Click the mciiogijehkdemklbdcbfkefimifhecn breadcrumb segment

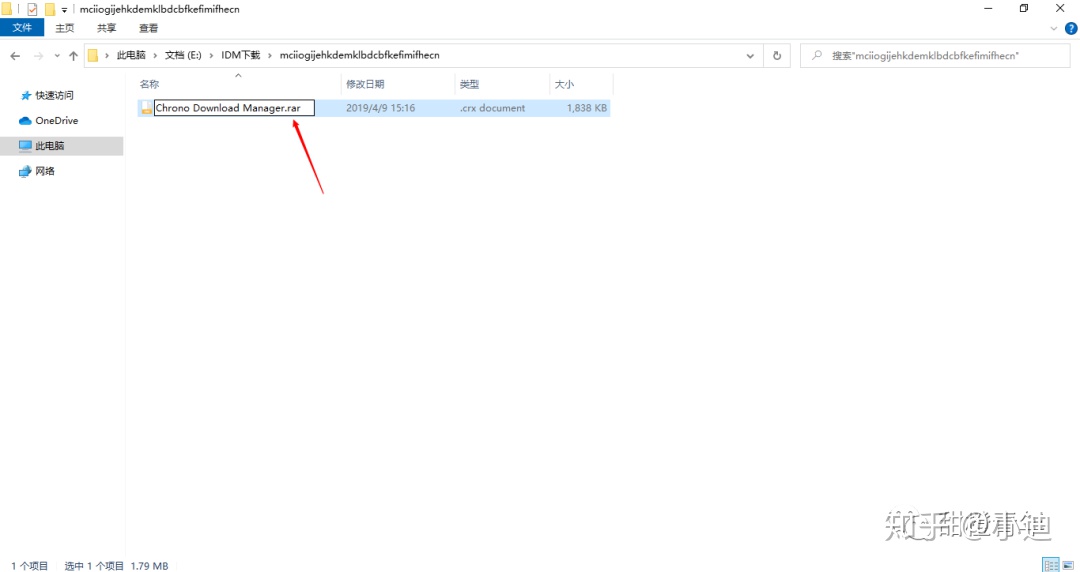[360, 55]
